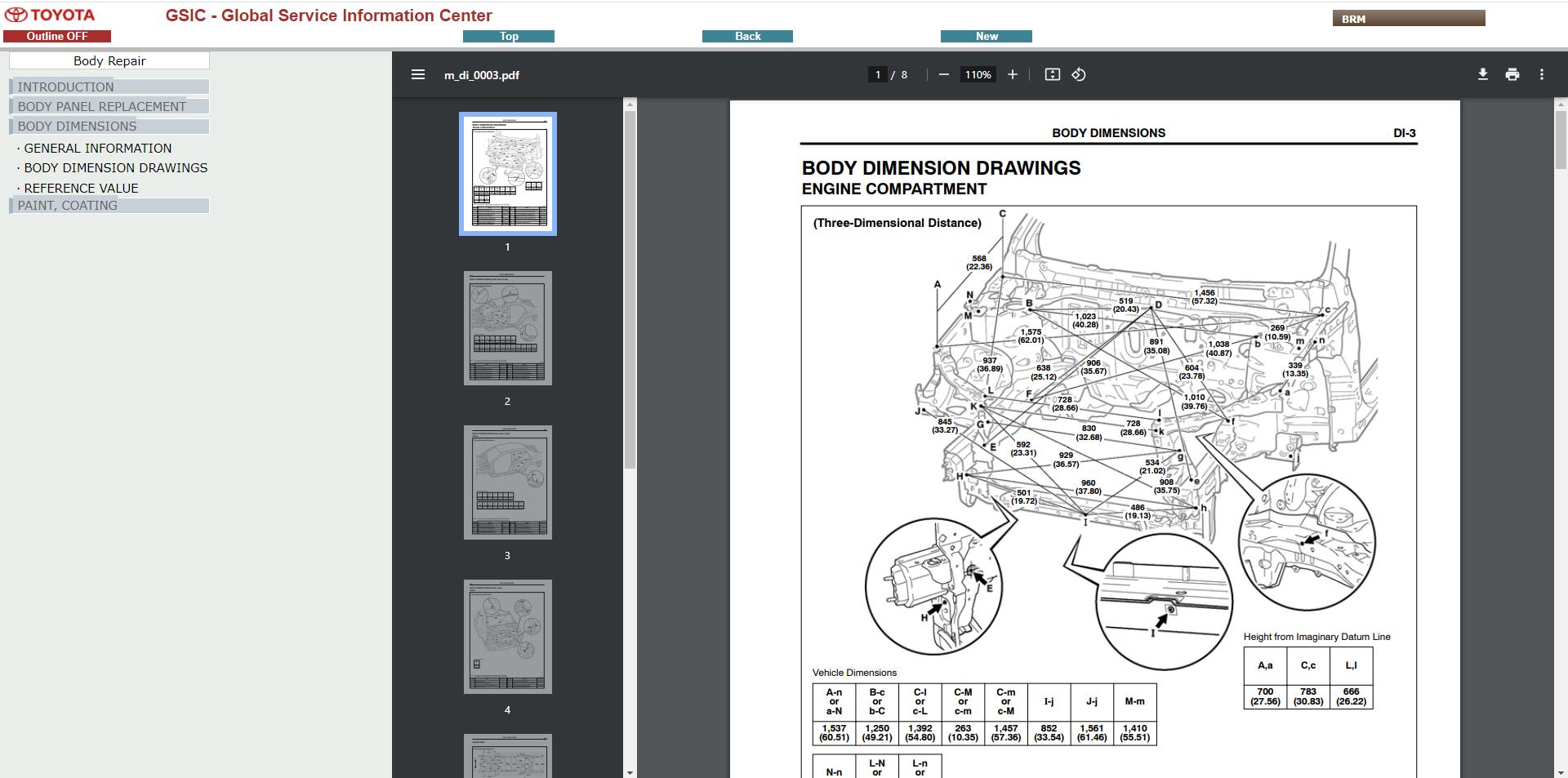
Task: Click the BRM label bar
Action: pos(1409,18)
